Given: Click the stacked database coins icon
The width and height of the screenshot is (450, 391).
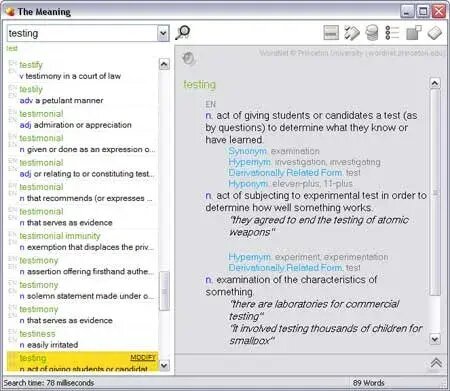Looking at the screenshot, I should click(x=372, y=33).
